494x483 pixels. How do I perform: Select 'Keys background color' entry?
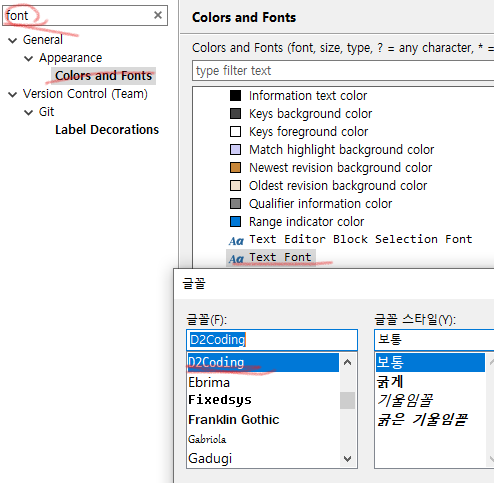coord(310,114)
